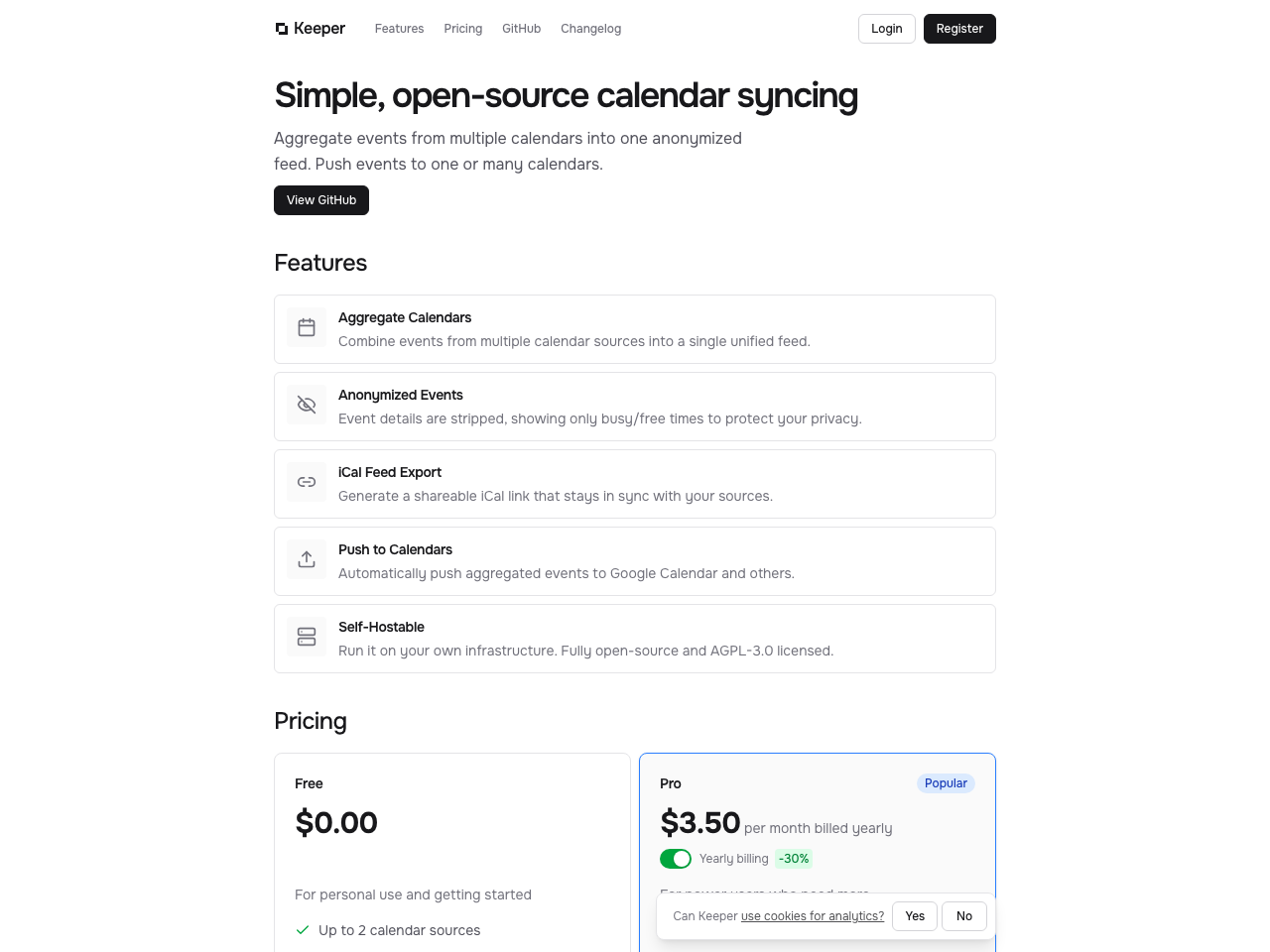
Task: Follow the "use cookies for analytics?" link
Action: click(x=812, y=916)
